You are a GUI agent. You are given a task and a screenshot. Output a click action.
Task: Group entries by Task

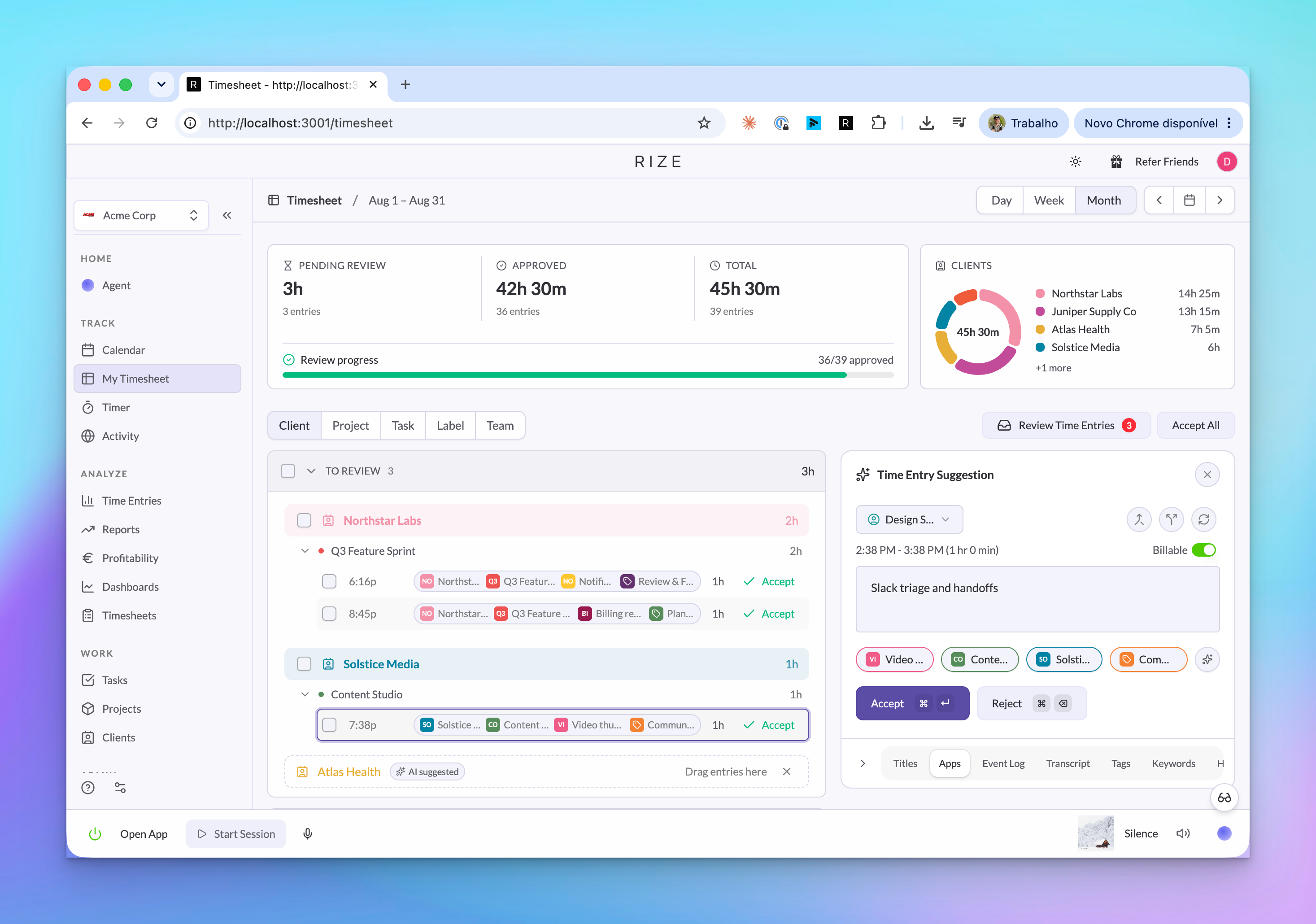(403, 425)
